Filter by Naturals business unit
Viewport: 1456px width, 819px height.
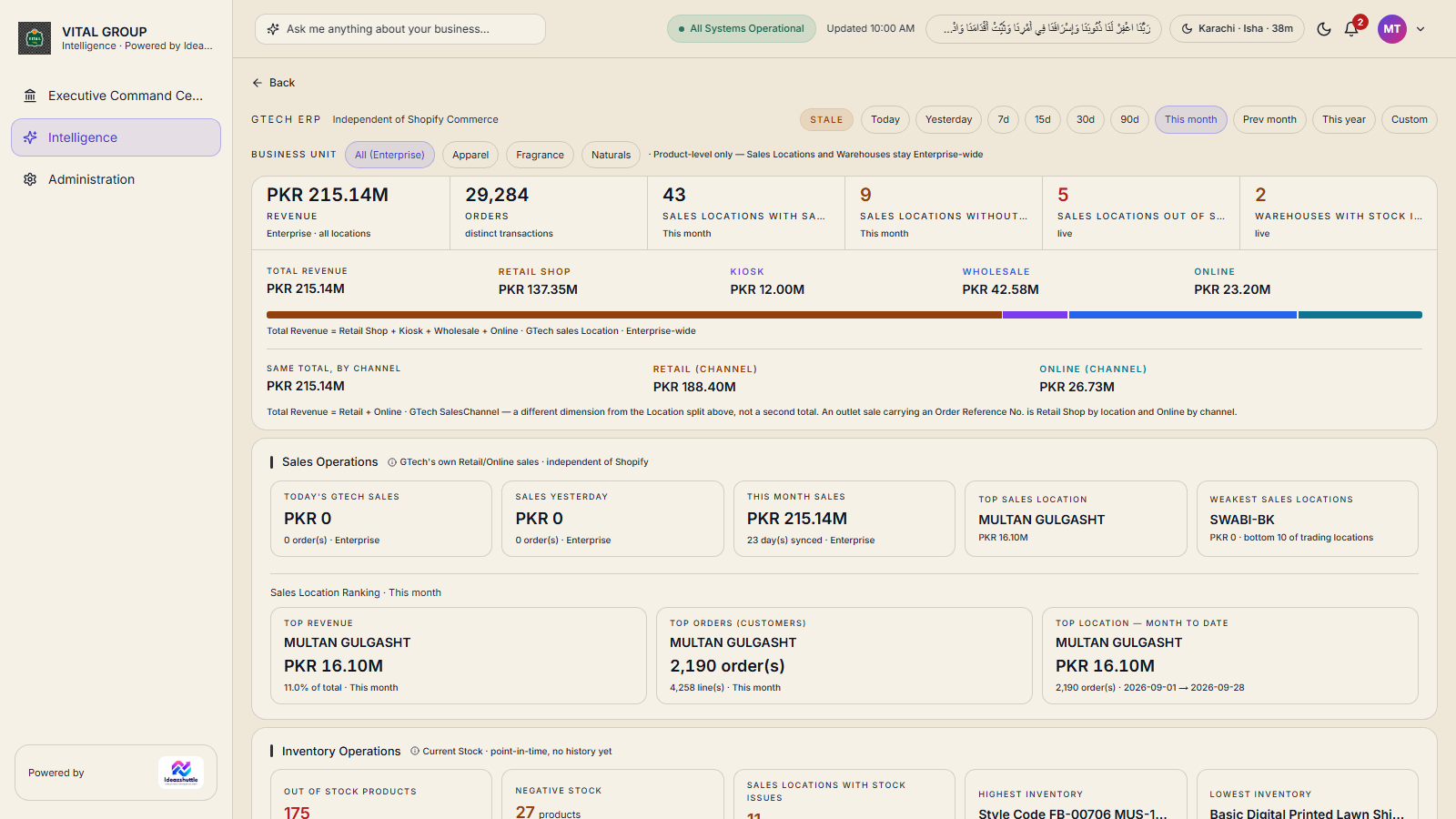click(x=611, y=155)
